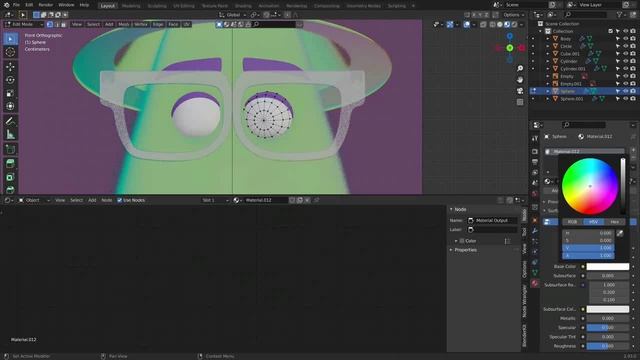Screen dimensions: 640x360
Task: Click the green Y axis gizmo
Action: (510, 48)
